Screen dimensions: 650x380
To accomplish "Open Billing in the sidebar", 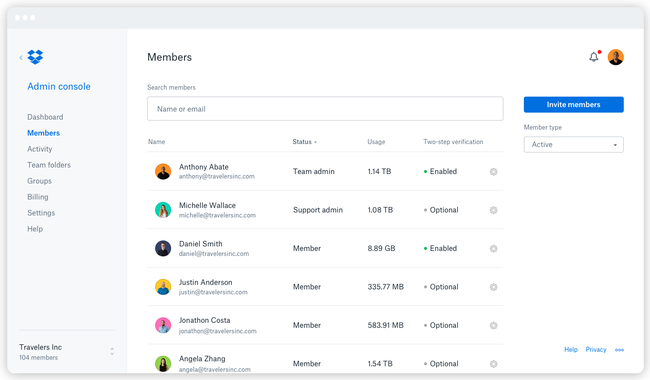I will coord(38,197).
